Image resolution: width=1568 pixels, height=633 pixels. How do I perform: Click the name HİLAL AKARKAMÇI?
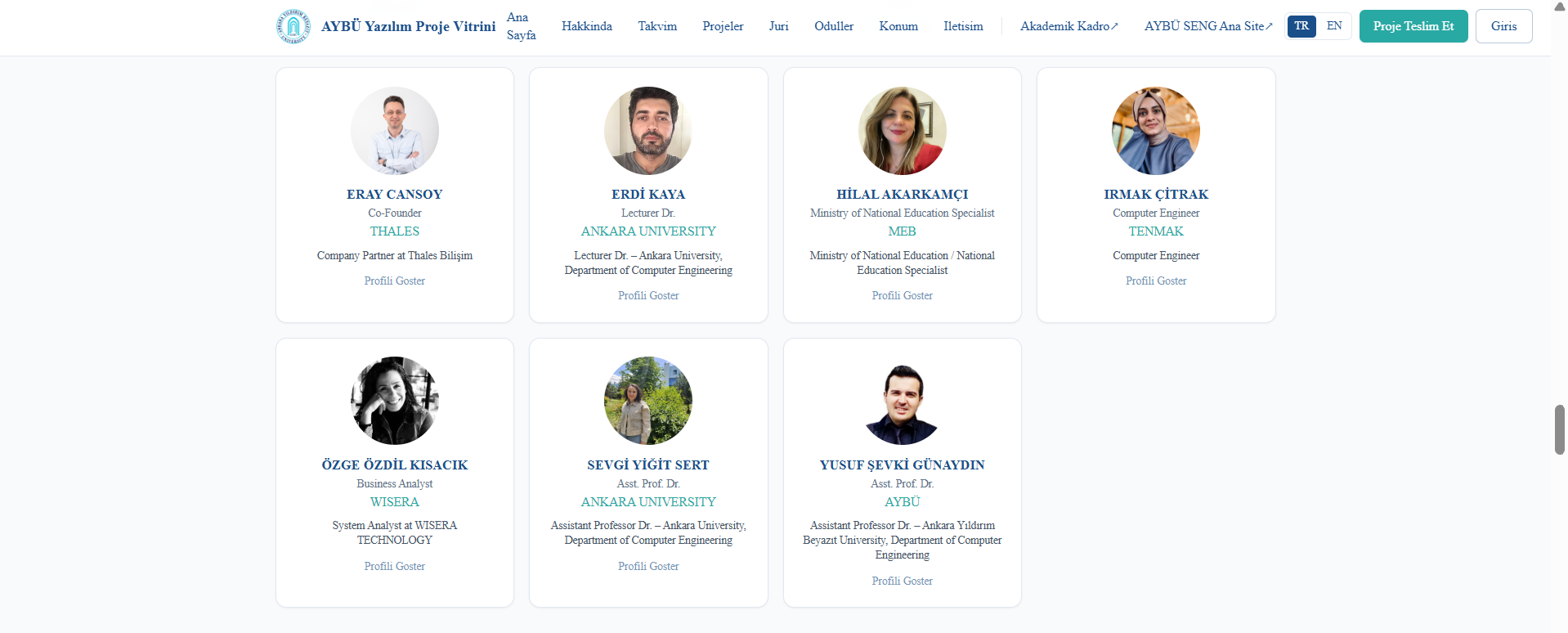tap(903, 194)
